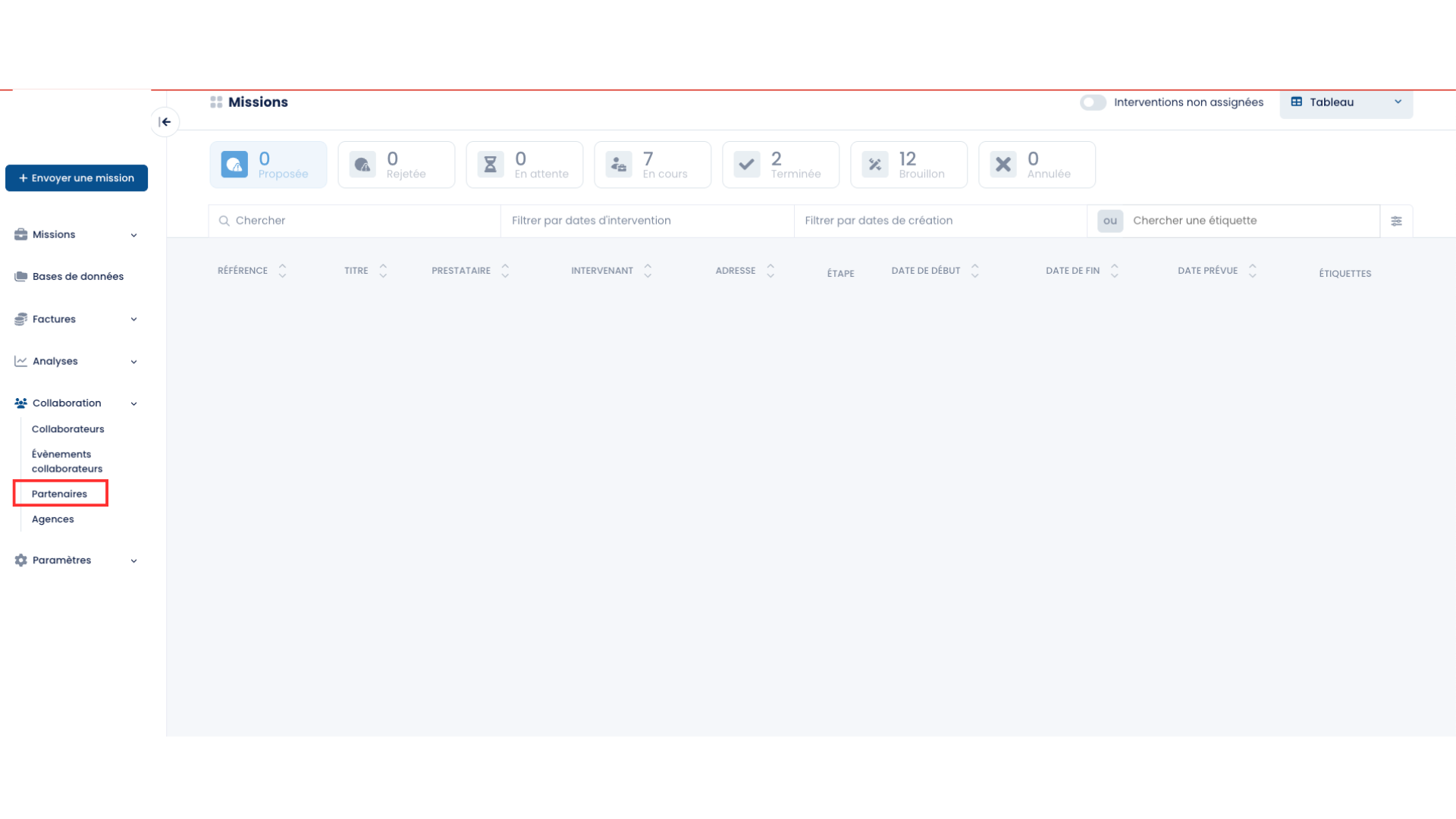Click the collapse sidebar arrow icon
Viewport: 1456px width, 819px height.
click(x=165, y=122)
